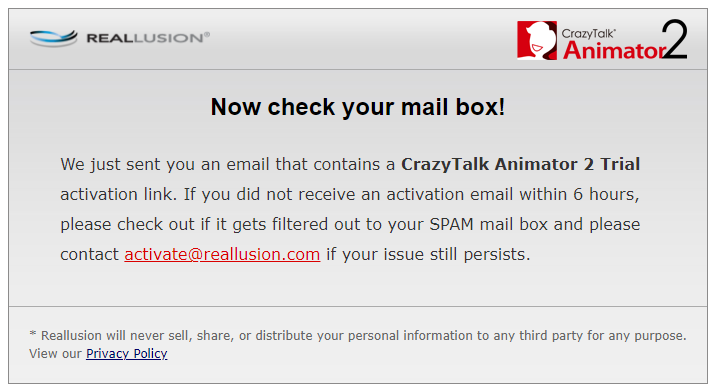Click the bold 'CrazyTalk Animator 2 Trial' text

pyautogui.click(x=520, y=164)
